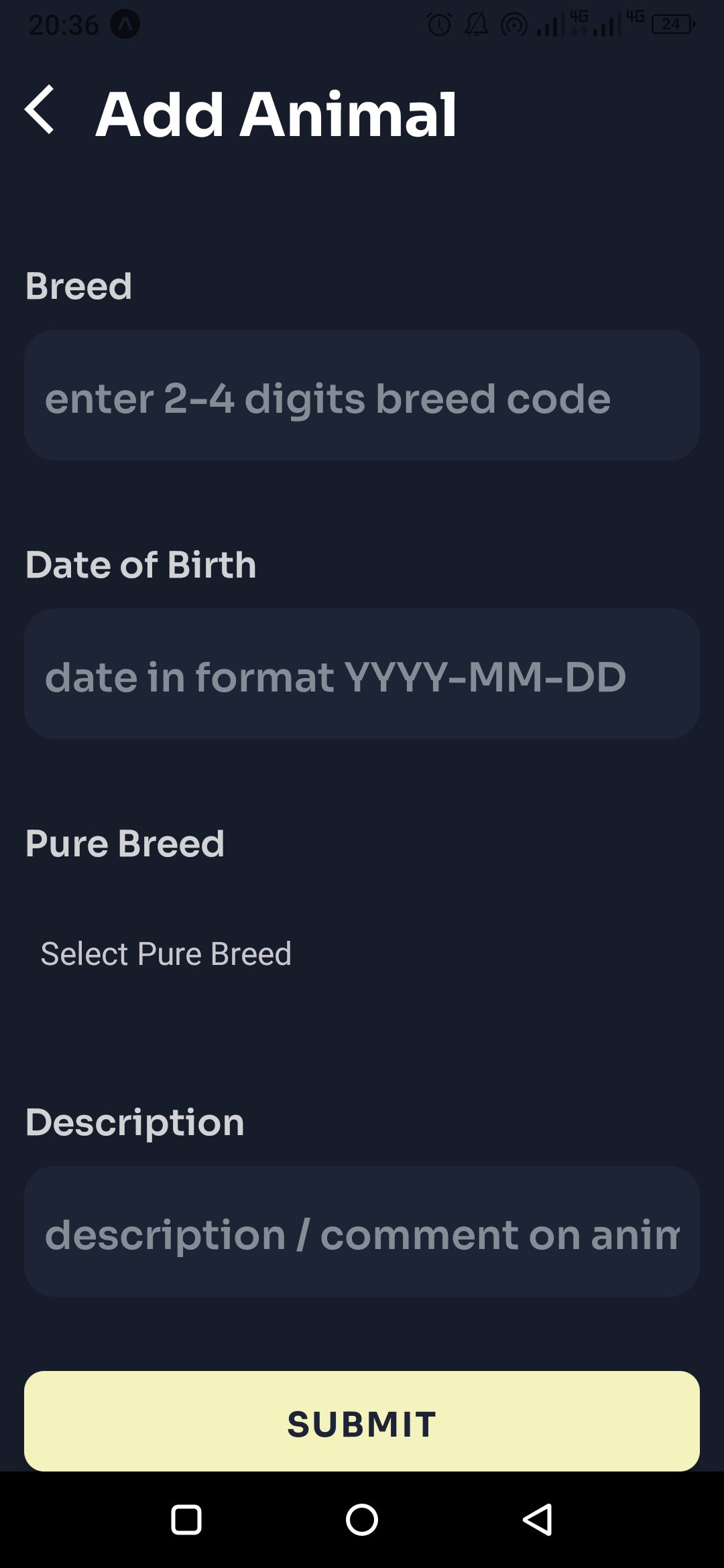Tap the battery indicator showing 24
724x1568 pixels.
click(x=670, y=24)
